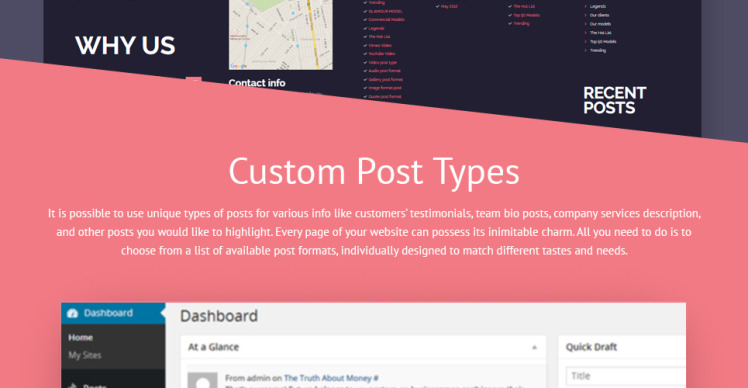Click the Custom Post Types heading
This screenshot has height=388, width=748.
[x=374, y=171]
